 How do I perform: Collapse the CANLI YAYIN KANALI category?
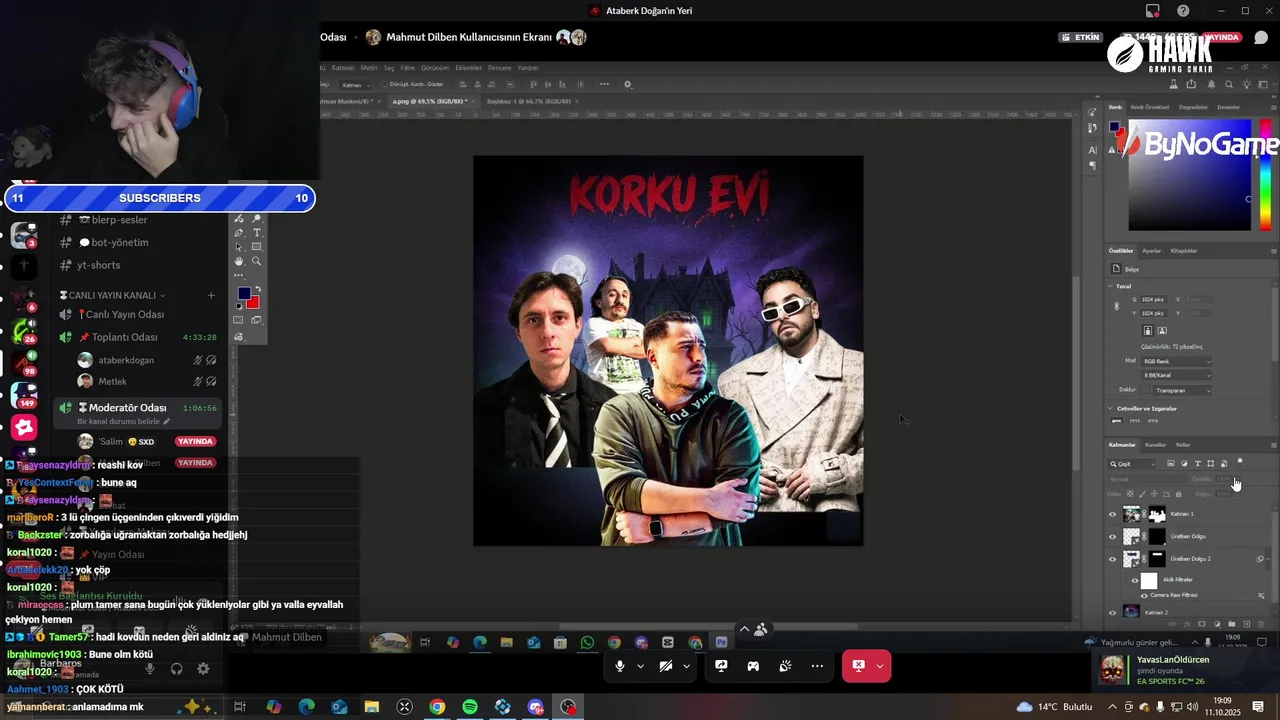pos(113,295)
